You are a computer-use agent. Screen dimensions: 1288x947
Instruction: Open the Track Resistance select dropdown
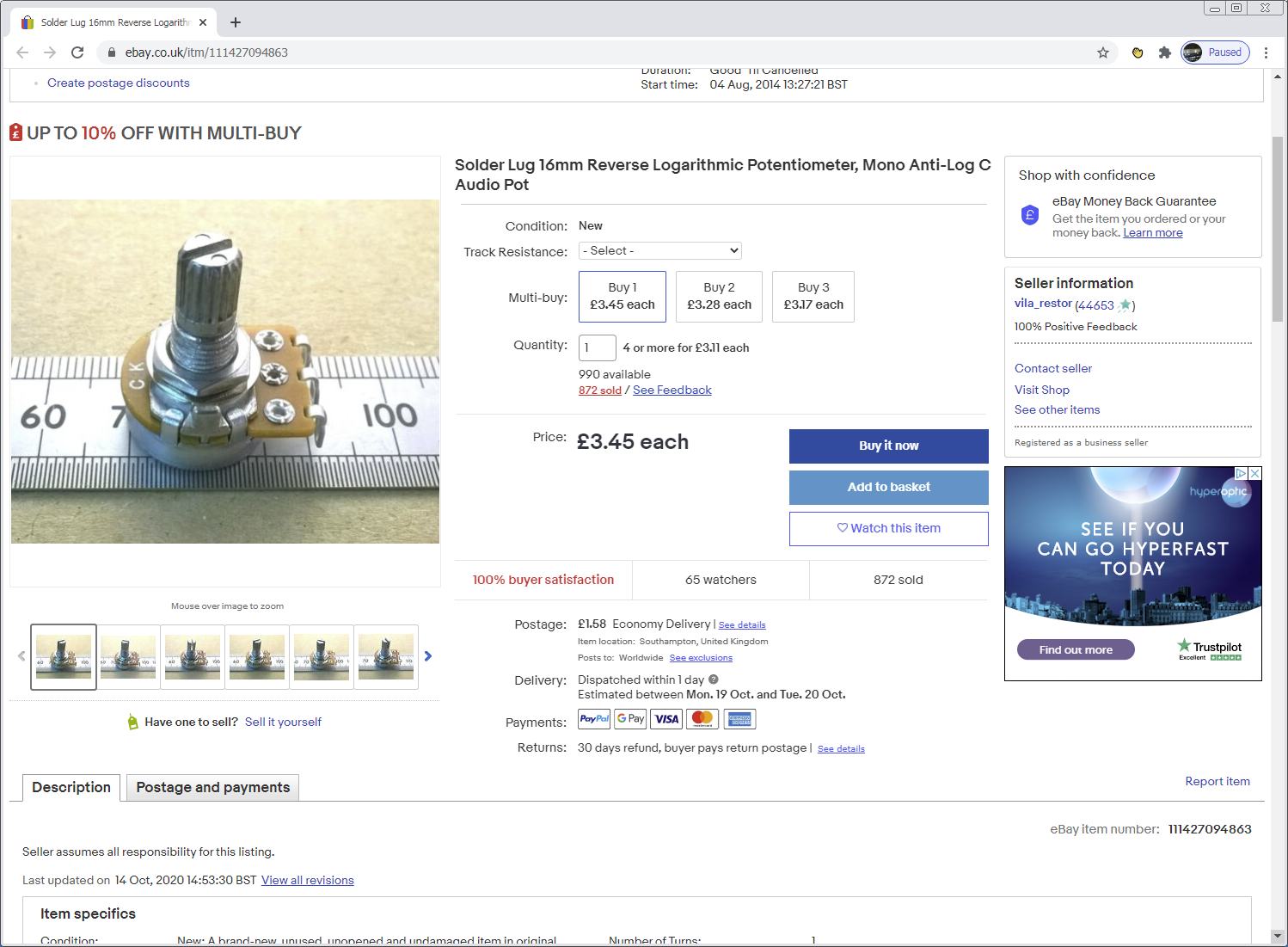coord(659,250)
